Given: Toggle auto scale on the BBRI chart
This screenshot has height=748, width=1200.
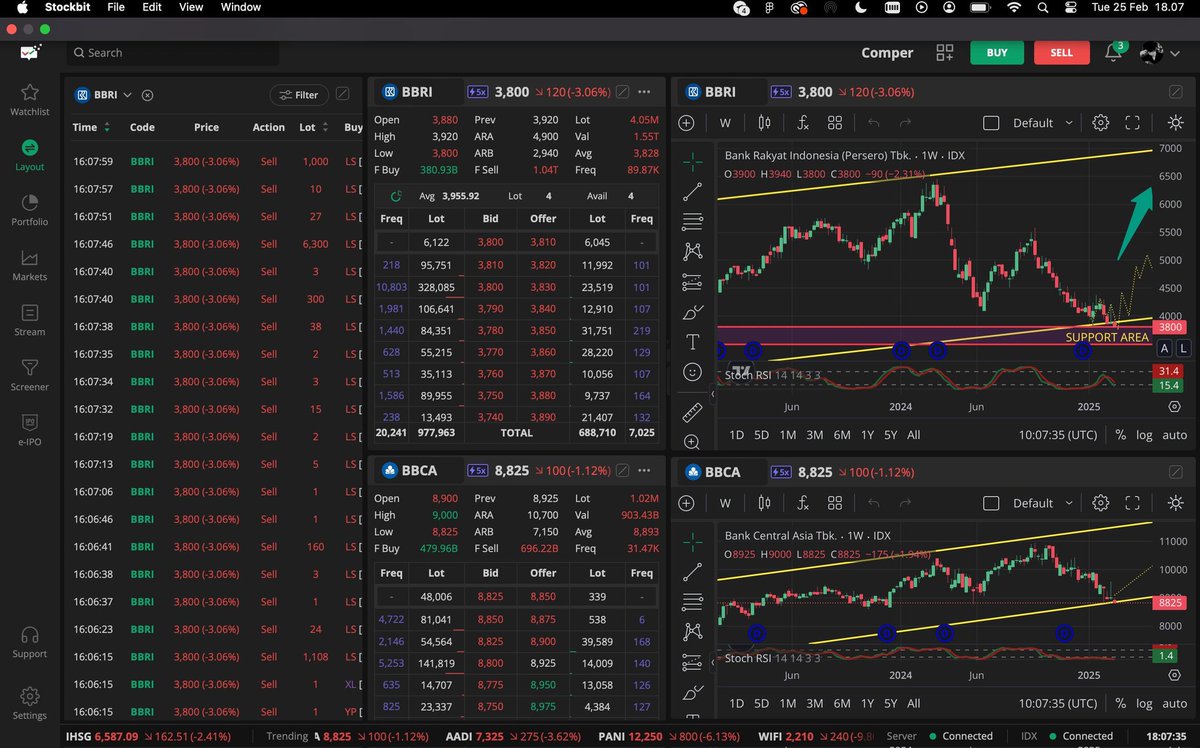Looking at the screenshot, I should [x=1175, y=435].
